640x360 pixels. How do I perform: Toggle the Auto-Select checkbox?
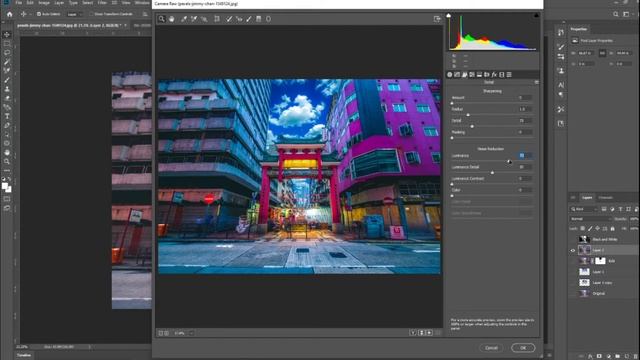click(39, 14)
